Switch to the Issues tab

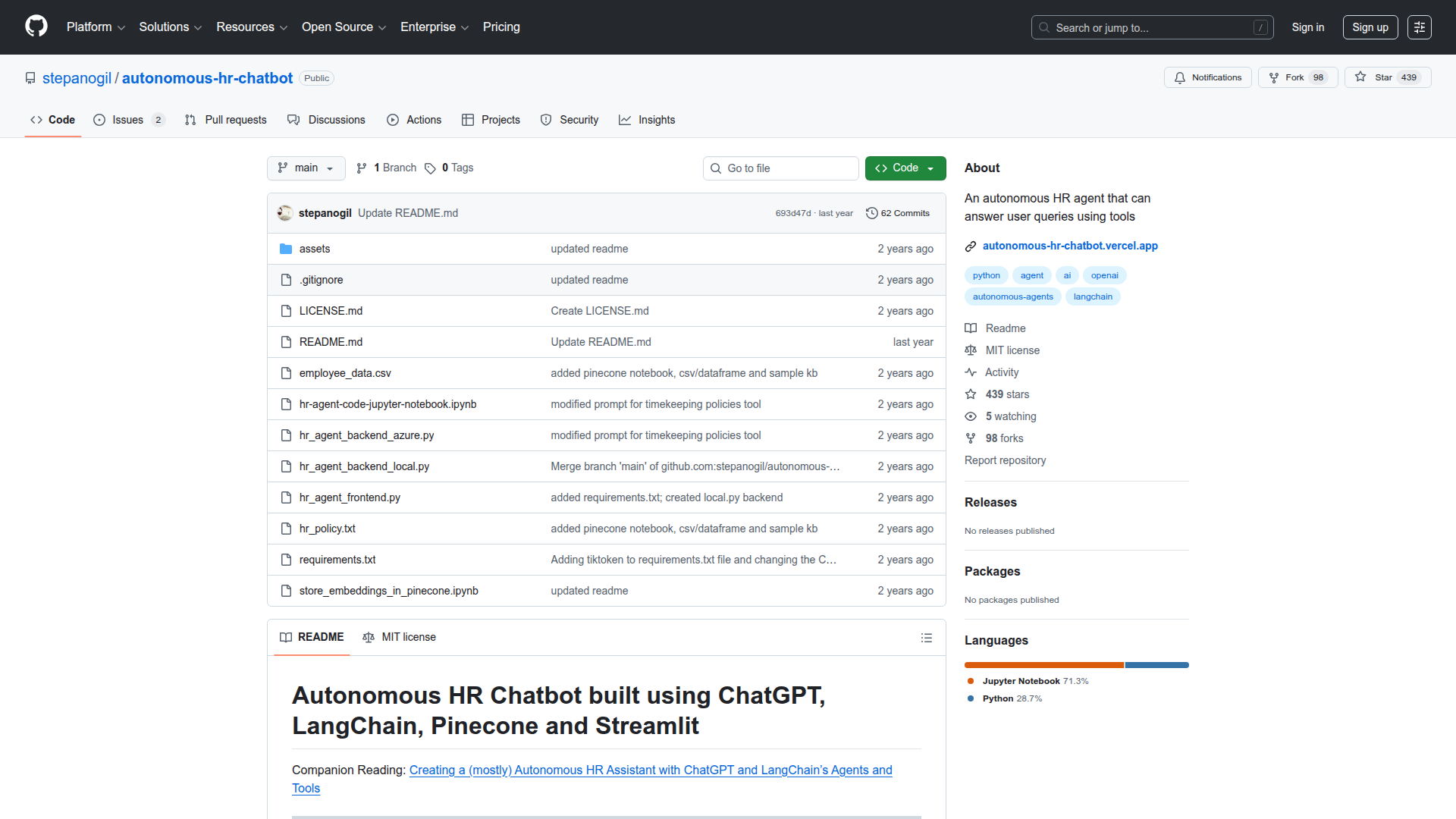pyautogui.click(x=127, y=120)
